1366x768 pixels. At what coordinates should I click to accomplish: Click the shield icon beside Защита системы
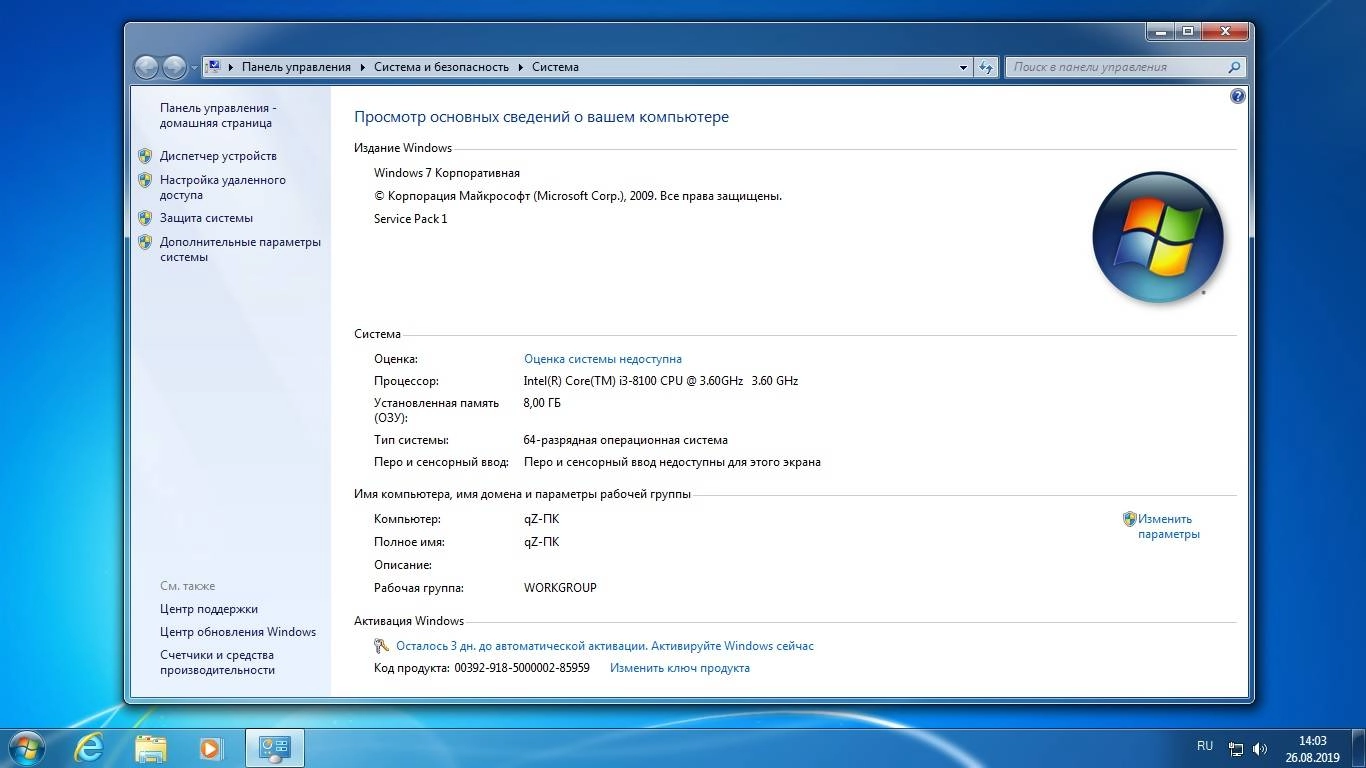point(145,218)
